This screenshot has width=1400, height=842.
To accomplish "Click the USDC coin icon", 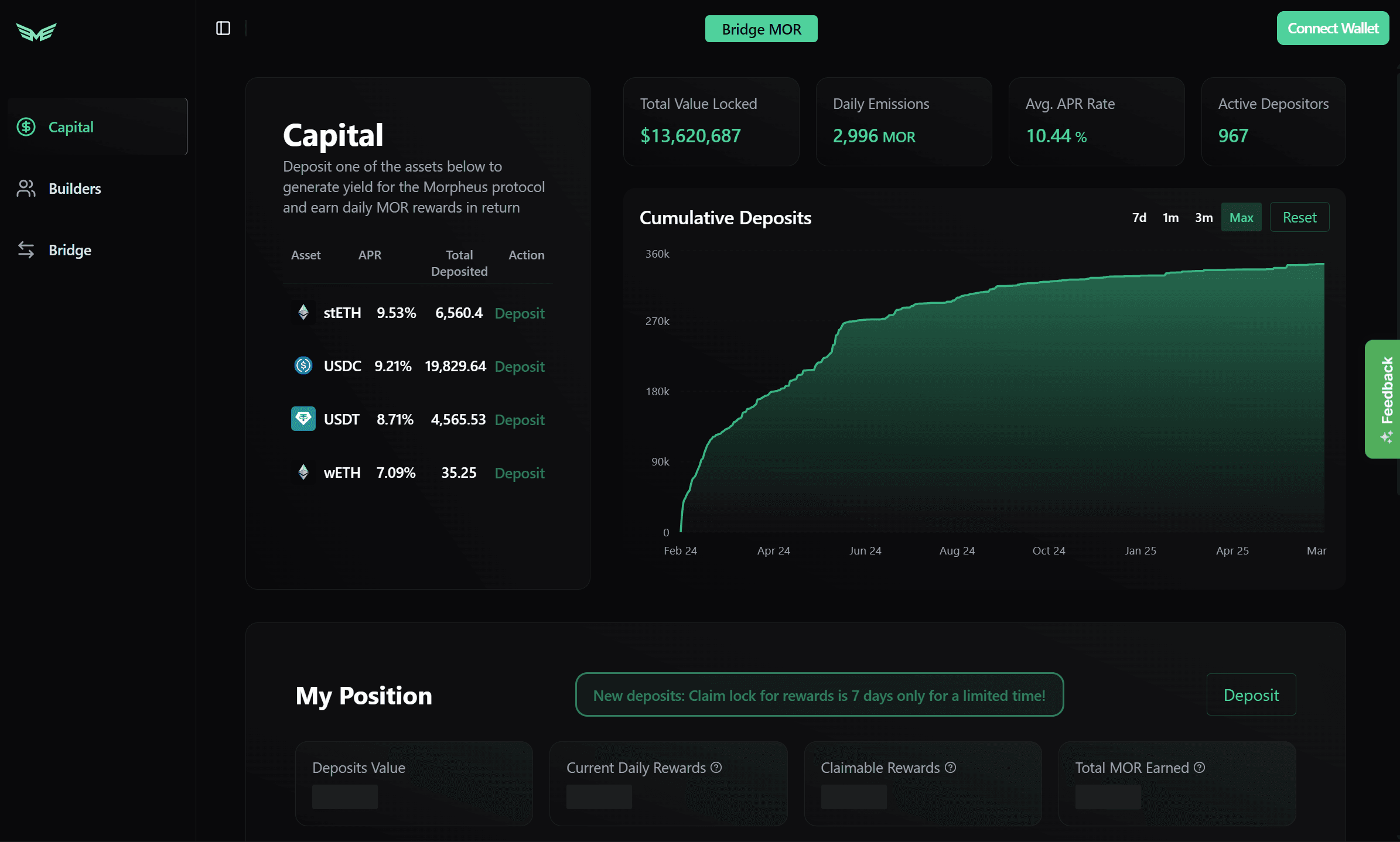I will click(303, 366).
